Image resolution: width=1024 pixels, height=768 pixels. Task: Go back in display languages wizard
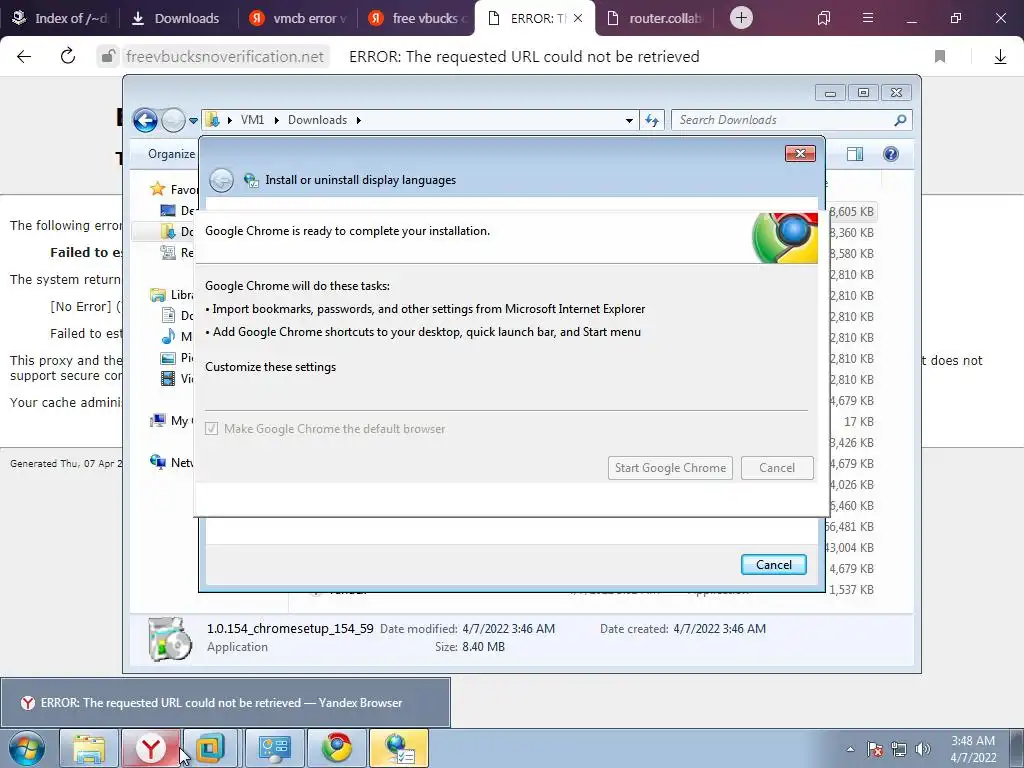tap(222, 180)
